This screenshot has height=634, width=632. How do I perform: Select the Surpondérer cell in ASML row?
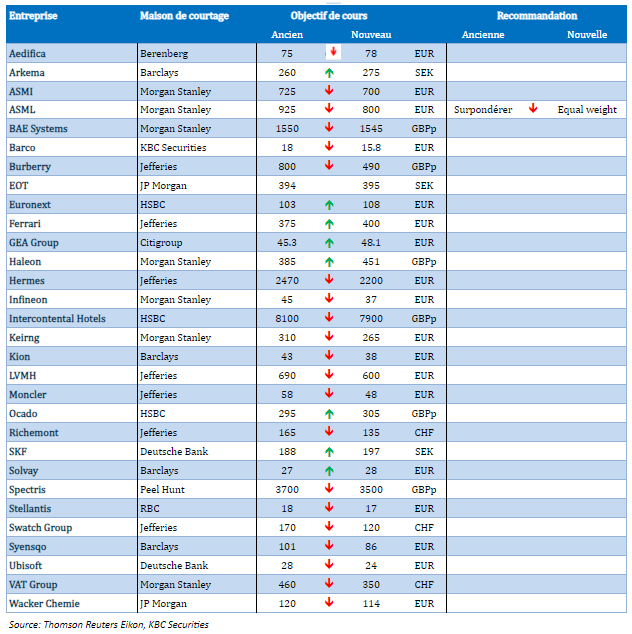coord(483,110)
